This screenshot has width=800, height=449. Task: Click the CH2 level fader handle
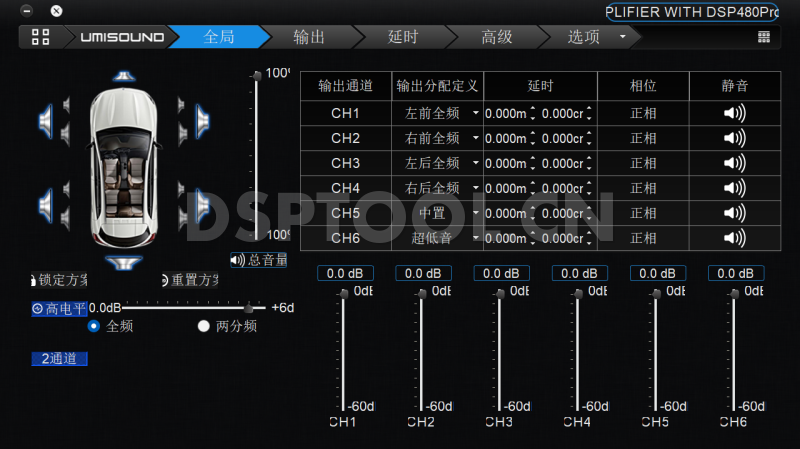pyautogui.click(x=422, y=293)
